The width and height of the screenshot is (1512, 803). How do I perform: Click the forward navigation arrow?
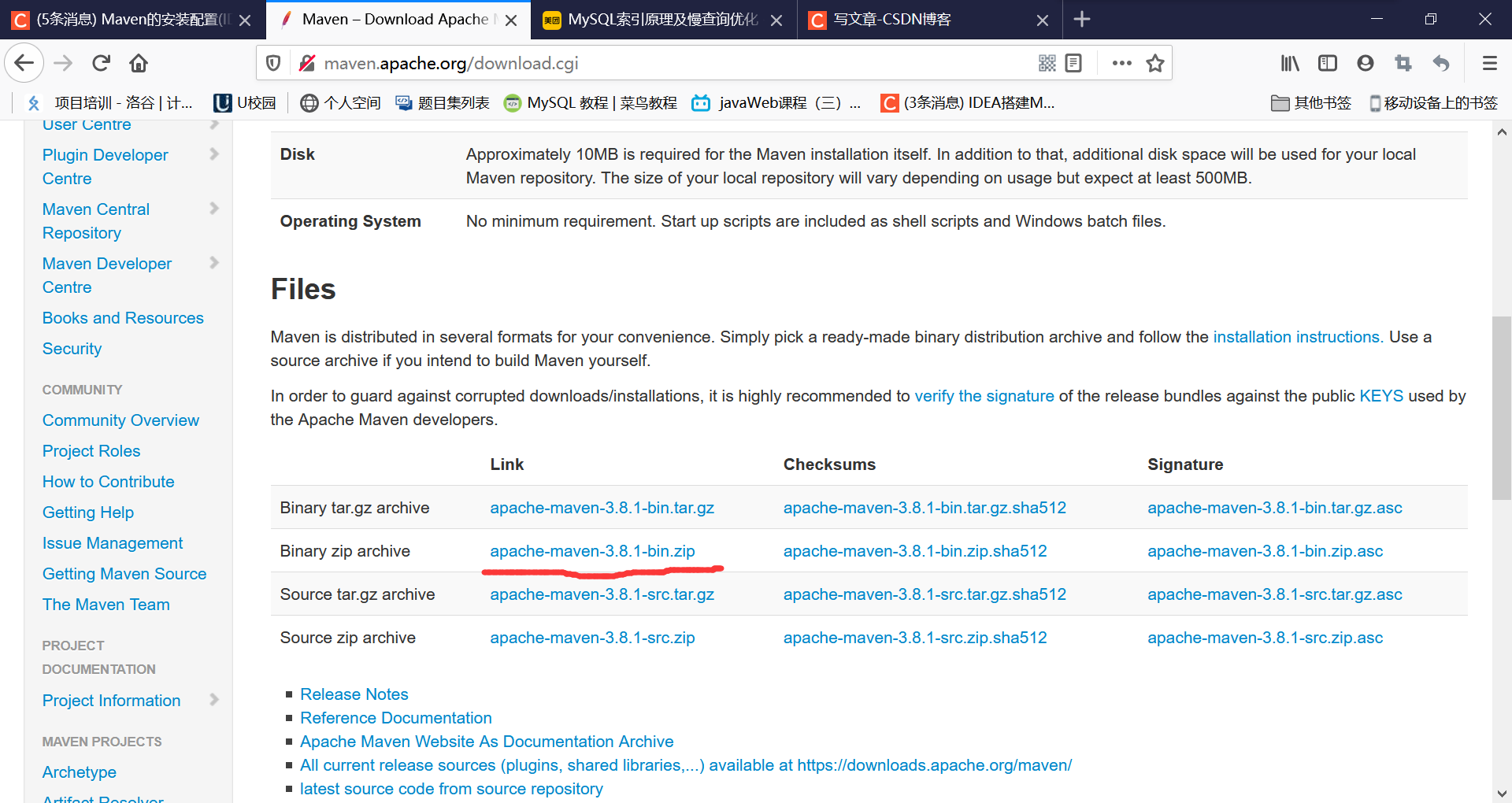click(63, 63)
